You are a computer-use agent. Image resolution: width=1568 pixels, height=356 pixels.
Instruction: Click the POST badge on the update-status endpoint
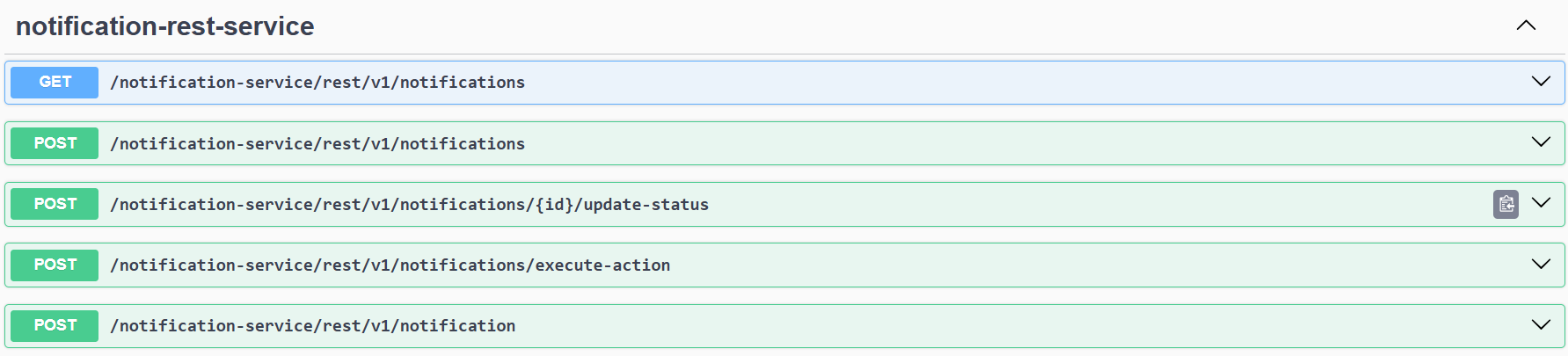click(55, 204)
